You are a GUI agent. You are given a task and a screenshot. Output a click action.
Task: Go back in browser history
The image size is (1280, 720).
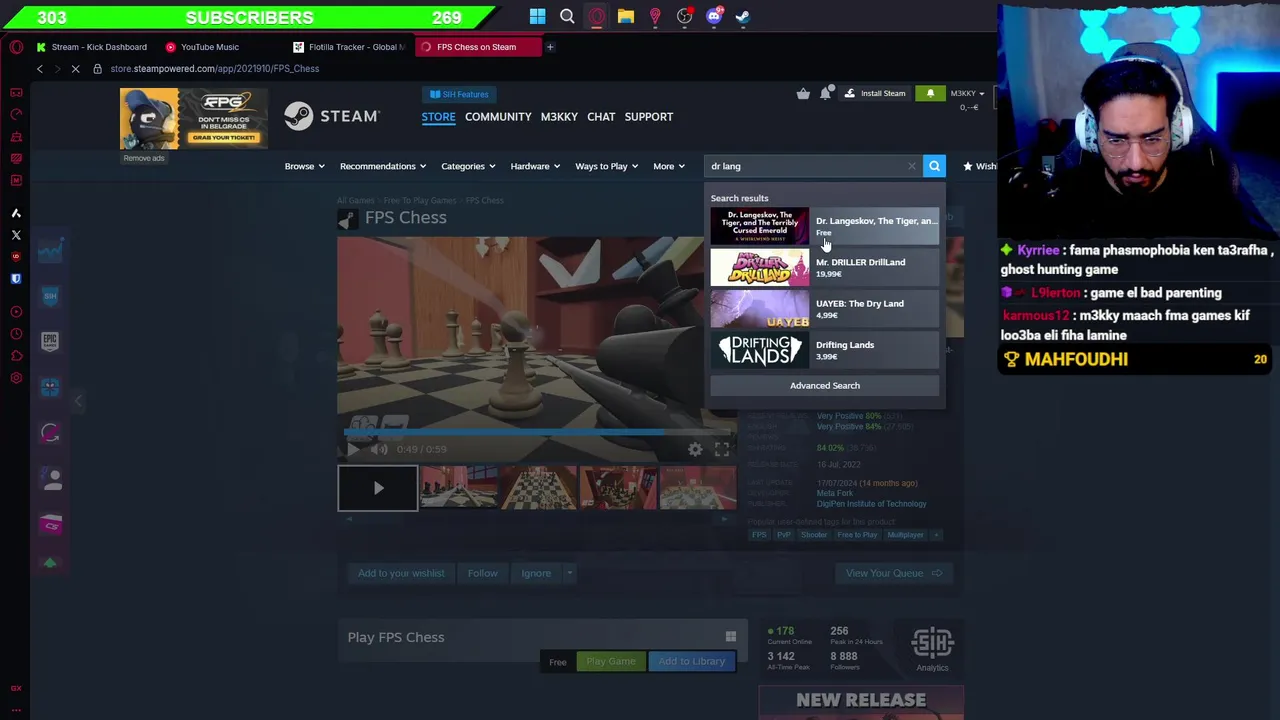pos(40,69)
